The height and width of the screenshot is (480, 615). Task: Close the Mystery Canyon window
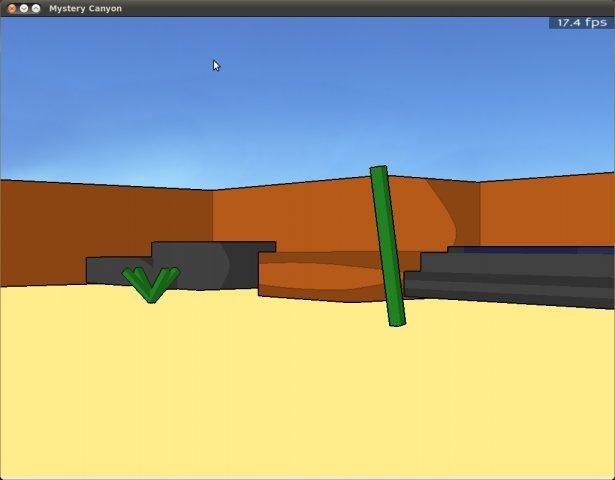(x=12, y=8)
